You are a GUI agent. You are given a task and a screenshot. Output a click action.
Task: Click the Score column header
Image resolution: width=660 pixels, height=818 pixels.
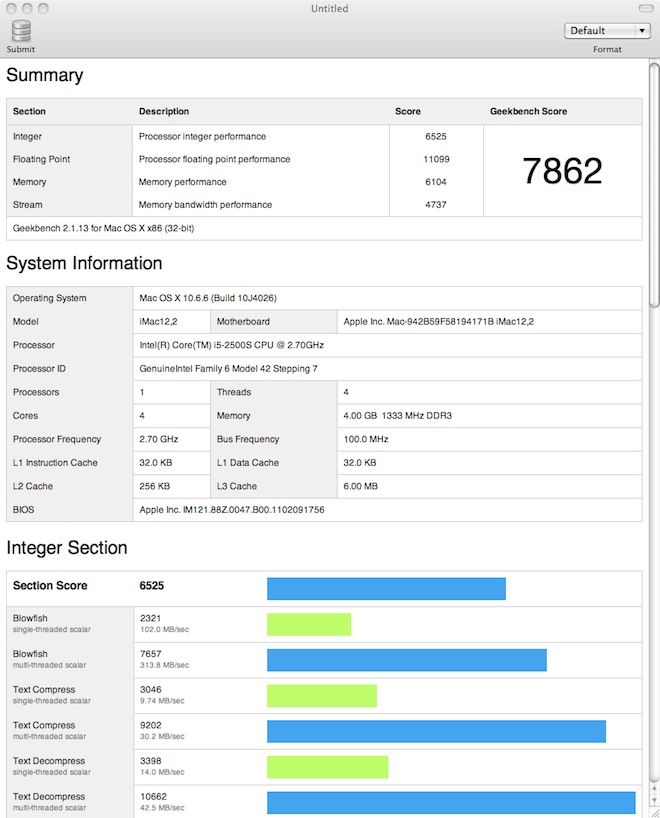pos(408,112)
